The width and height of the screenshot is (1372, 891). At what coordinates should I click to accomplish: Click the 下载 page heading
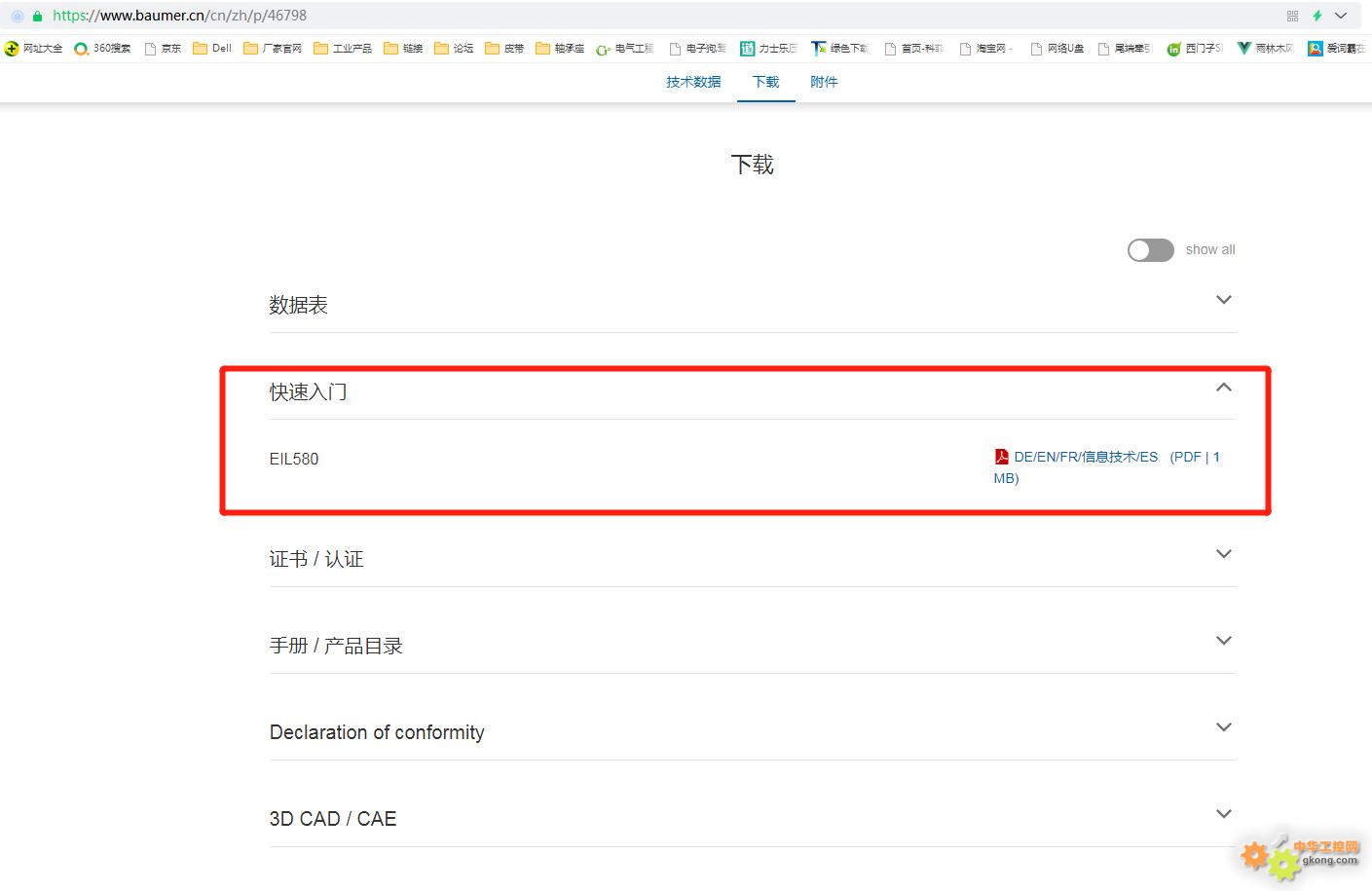pos(753,165)
